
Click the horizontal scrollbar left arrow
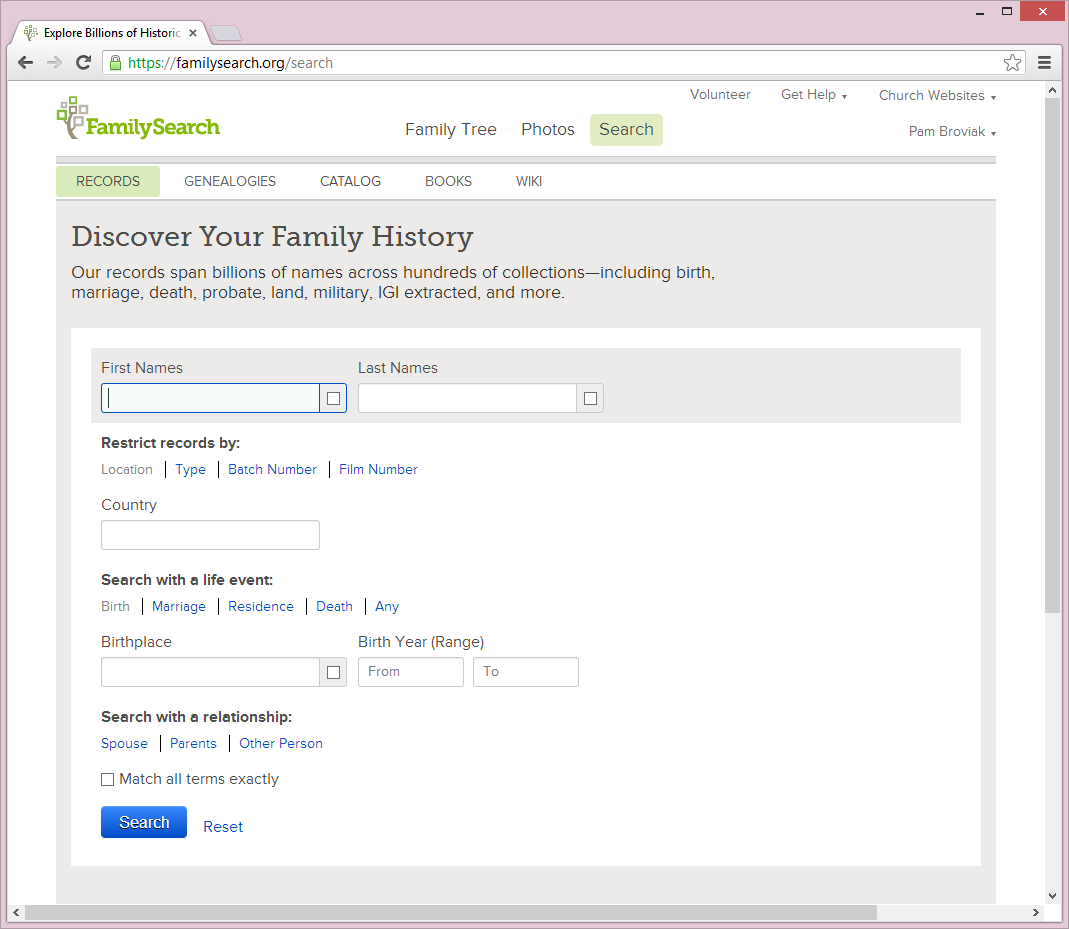(16, 912)
